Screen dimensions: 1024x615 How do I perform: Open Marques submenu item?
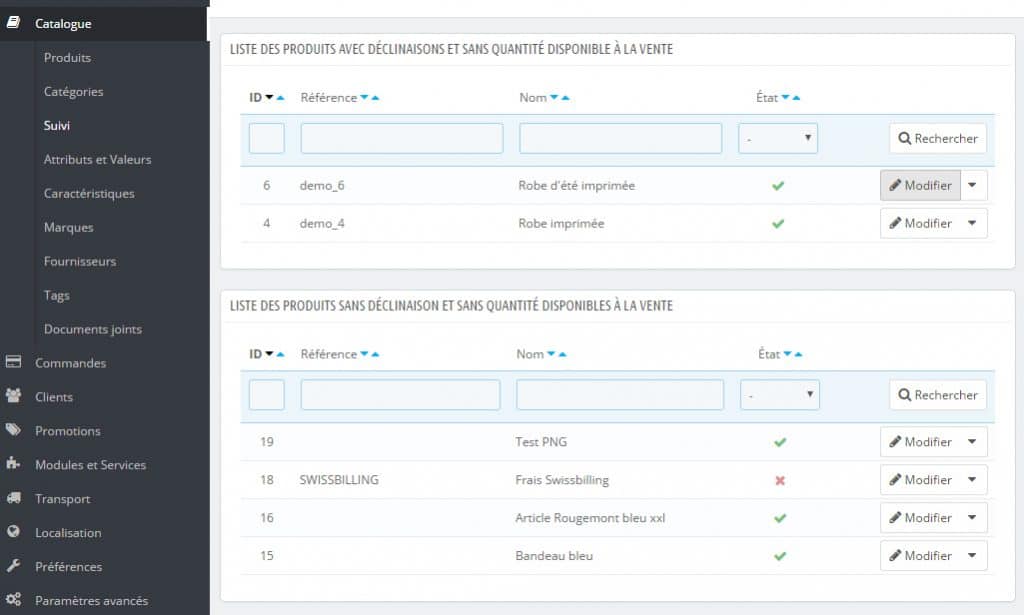tap(69, 227)
